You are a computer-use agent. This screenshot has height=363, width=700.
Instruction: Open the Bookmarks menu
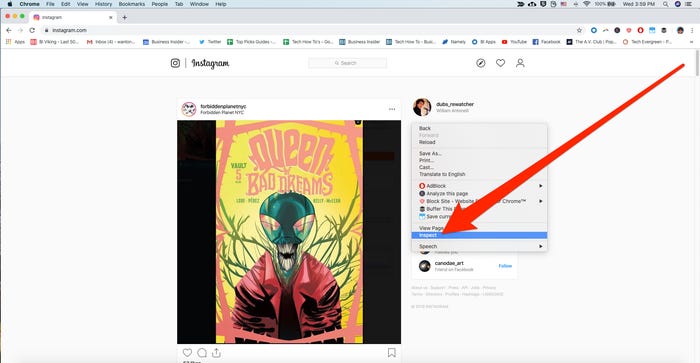(132, 4)
